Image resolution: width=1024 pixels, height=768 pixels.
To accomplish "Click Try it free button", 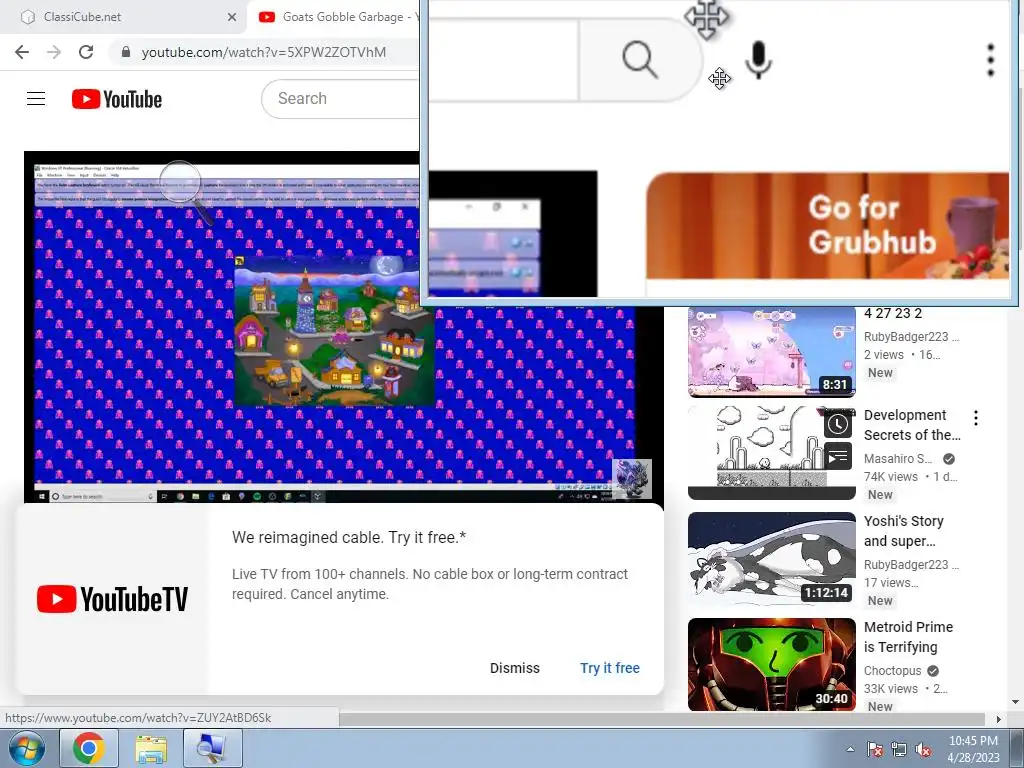I will pos(609,668).
